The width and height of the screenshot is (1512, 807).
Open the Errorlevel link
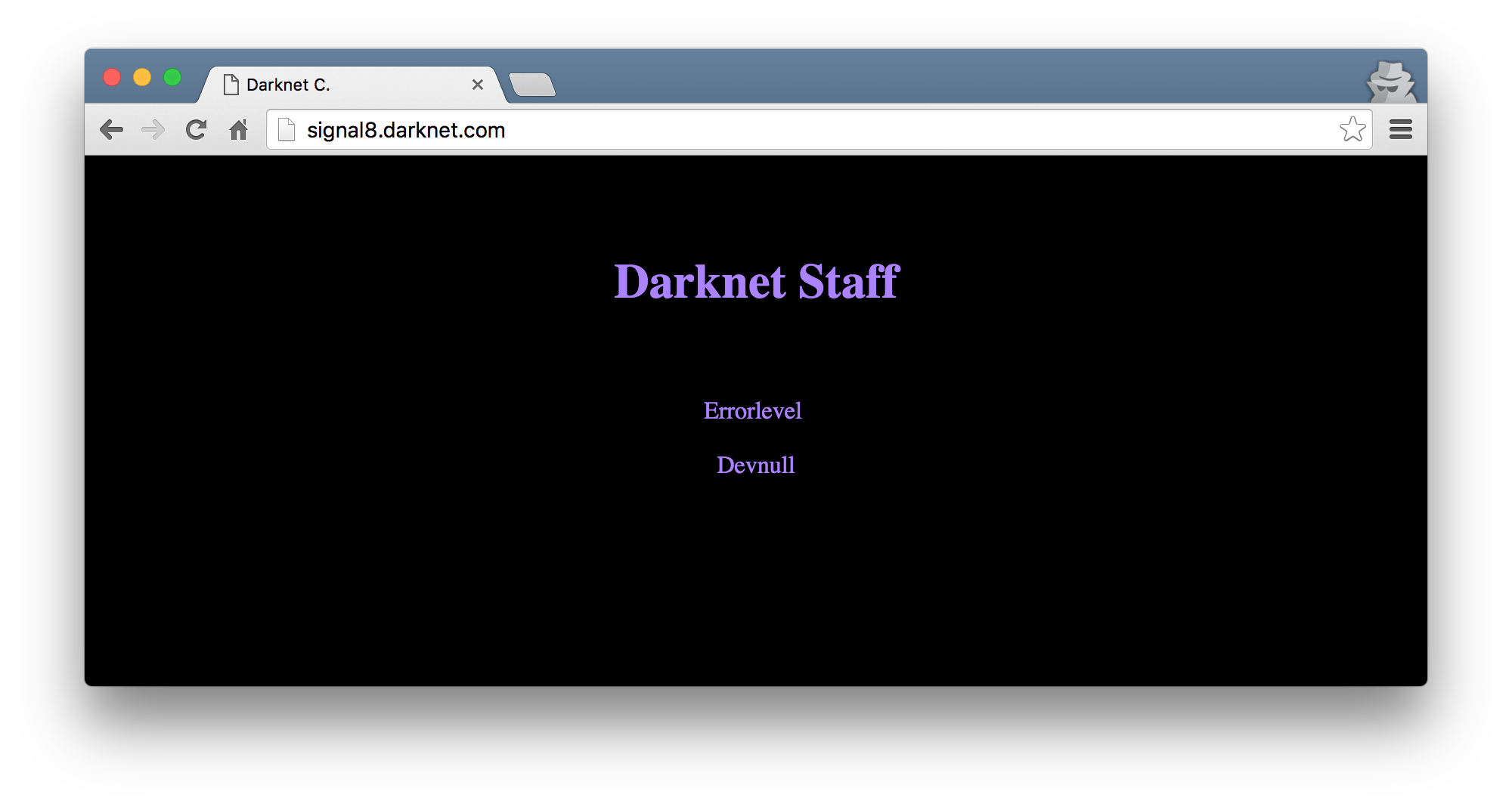[x=752, y=410]
